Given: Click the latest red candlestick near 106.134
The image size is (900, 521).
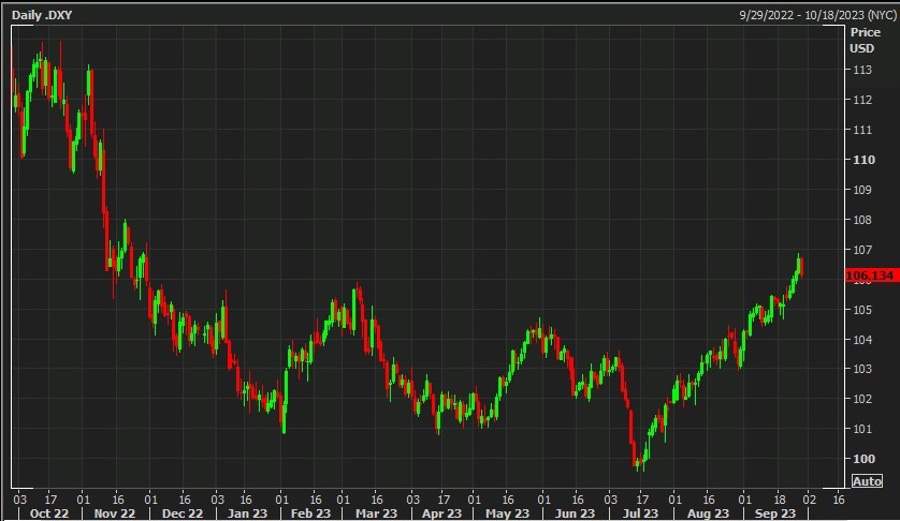Looking at the screenshot, I should click(x=802, y=268).
